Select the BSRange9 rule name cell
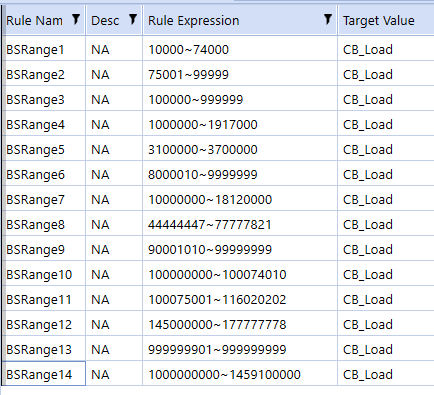This screenshot has width=434, height=395. click(x=44, y=249)
